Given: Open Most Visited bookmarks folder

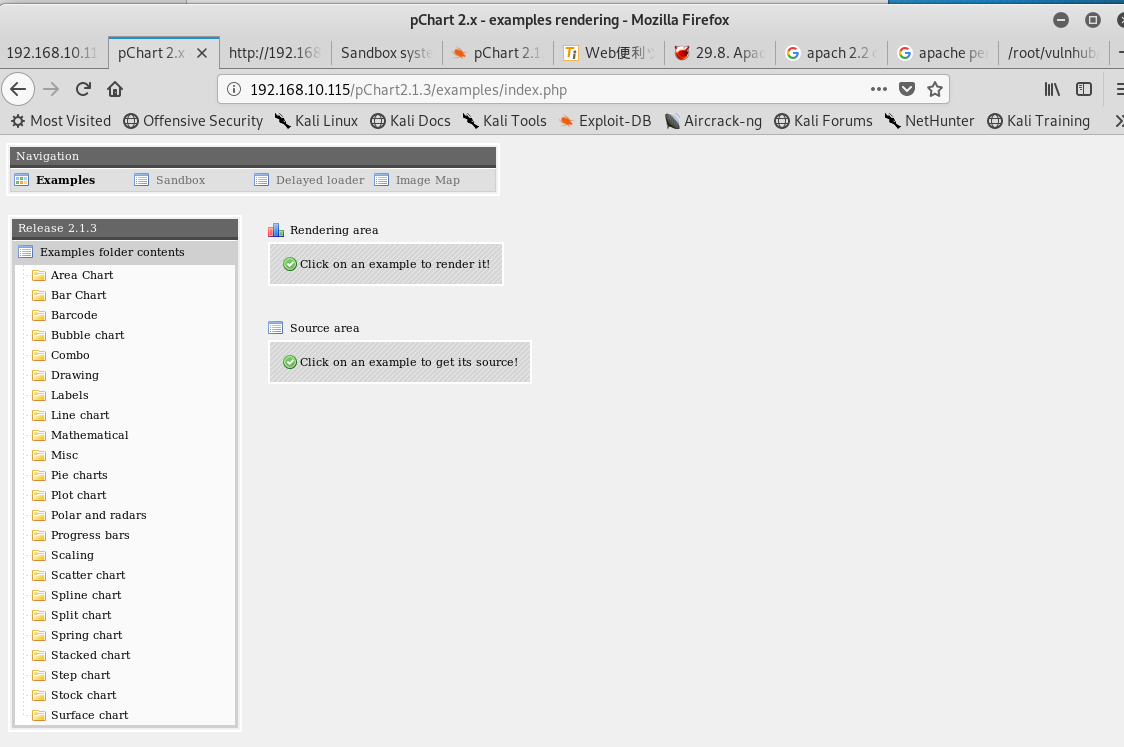Looking at the screenshot, I should tap(61, 121).
